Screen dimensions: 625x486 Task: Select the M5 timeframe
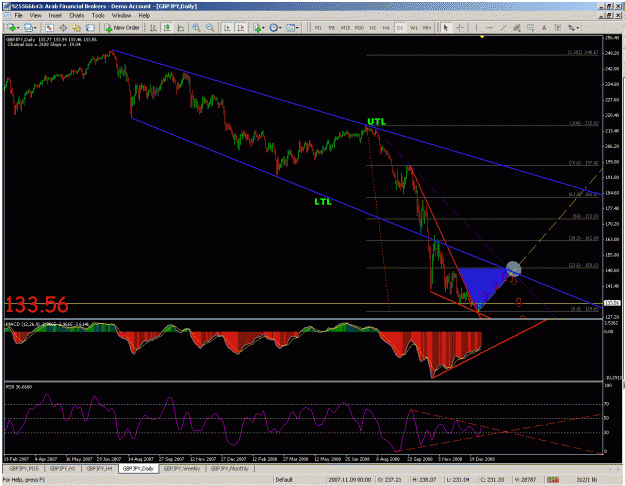pyautogui.click(x=332, y=28)
